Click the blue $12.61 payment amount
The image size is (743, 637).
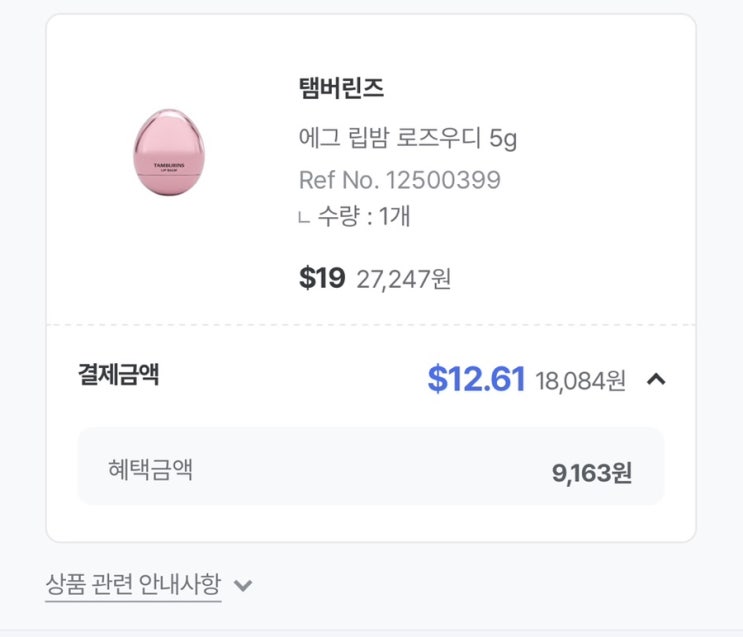476,379
